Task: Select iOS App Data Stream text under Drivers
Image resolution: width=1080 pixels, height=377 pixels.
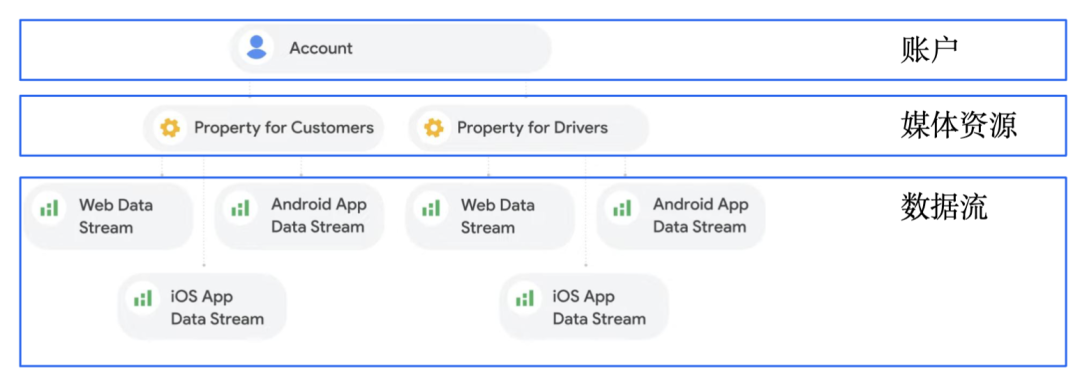Action: tap(599, 307)
